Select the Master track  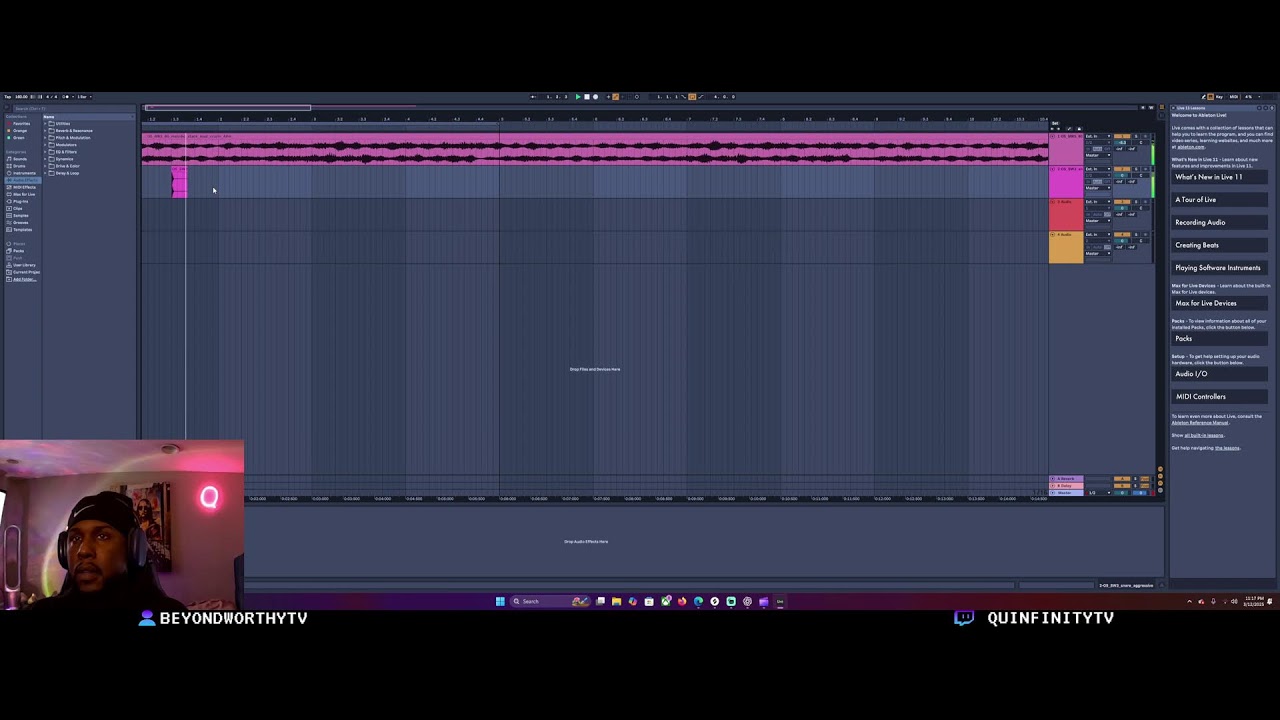pos(1066,493)
